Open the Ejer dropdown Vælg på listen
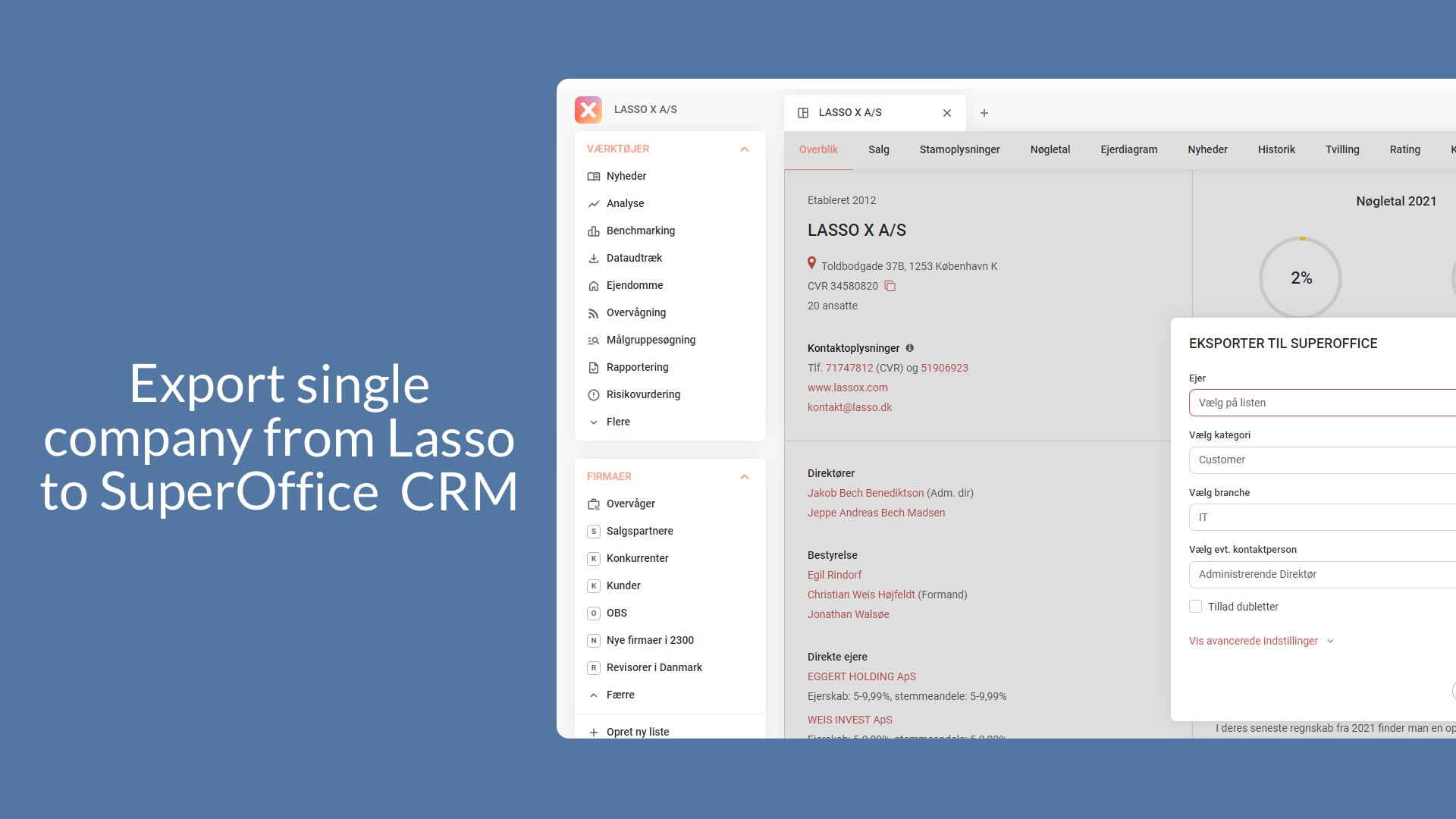The height and width of the screenshot is (819, 1456). tap(1323, 403)
